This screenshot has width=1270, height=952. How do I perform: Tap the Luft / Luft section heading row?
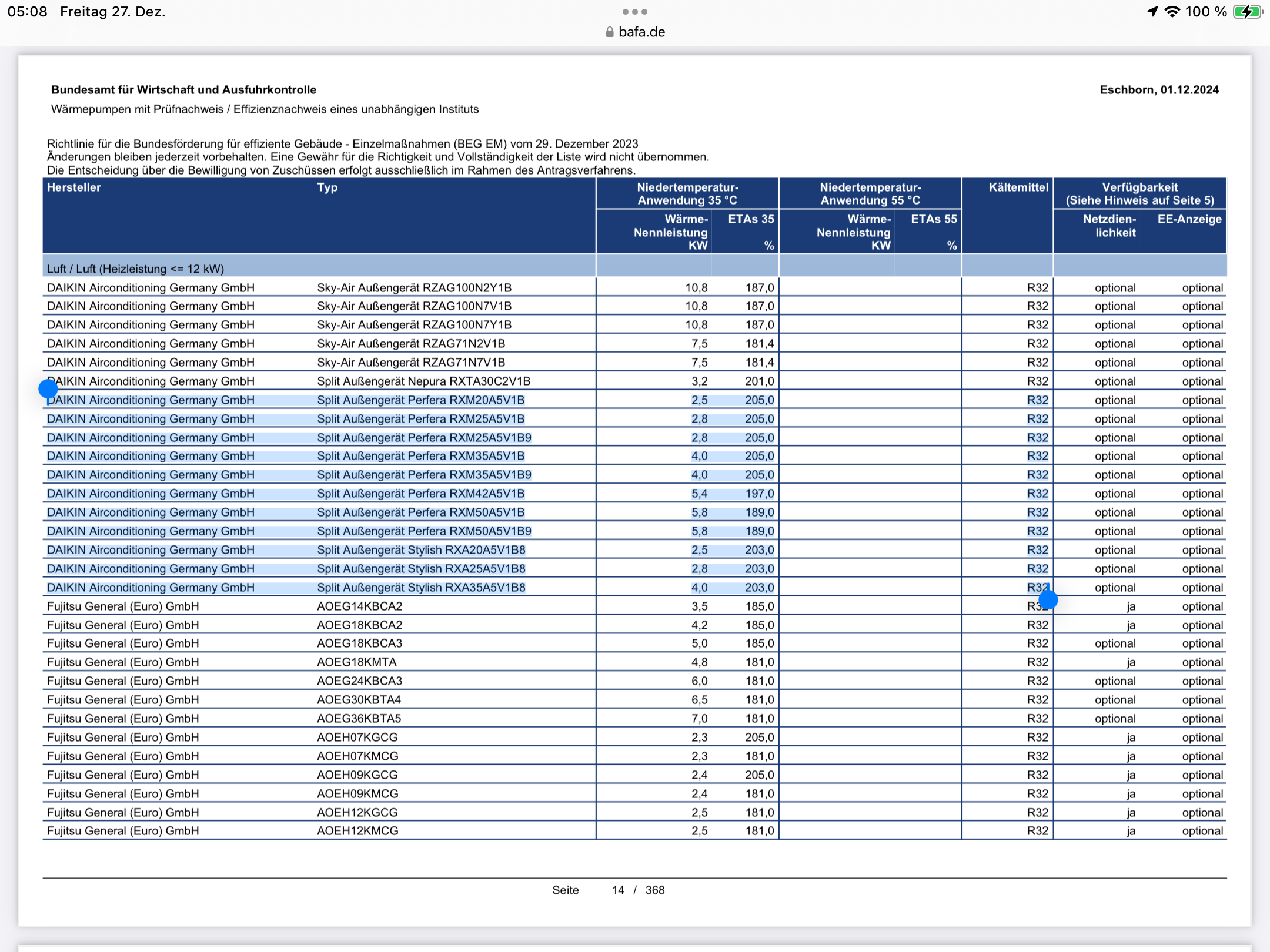click(135, 269)
